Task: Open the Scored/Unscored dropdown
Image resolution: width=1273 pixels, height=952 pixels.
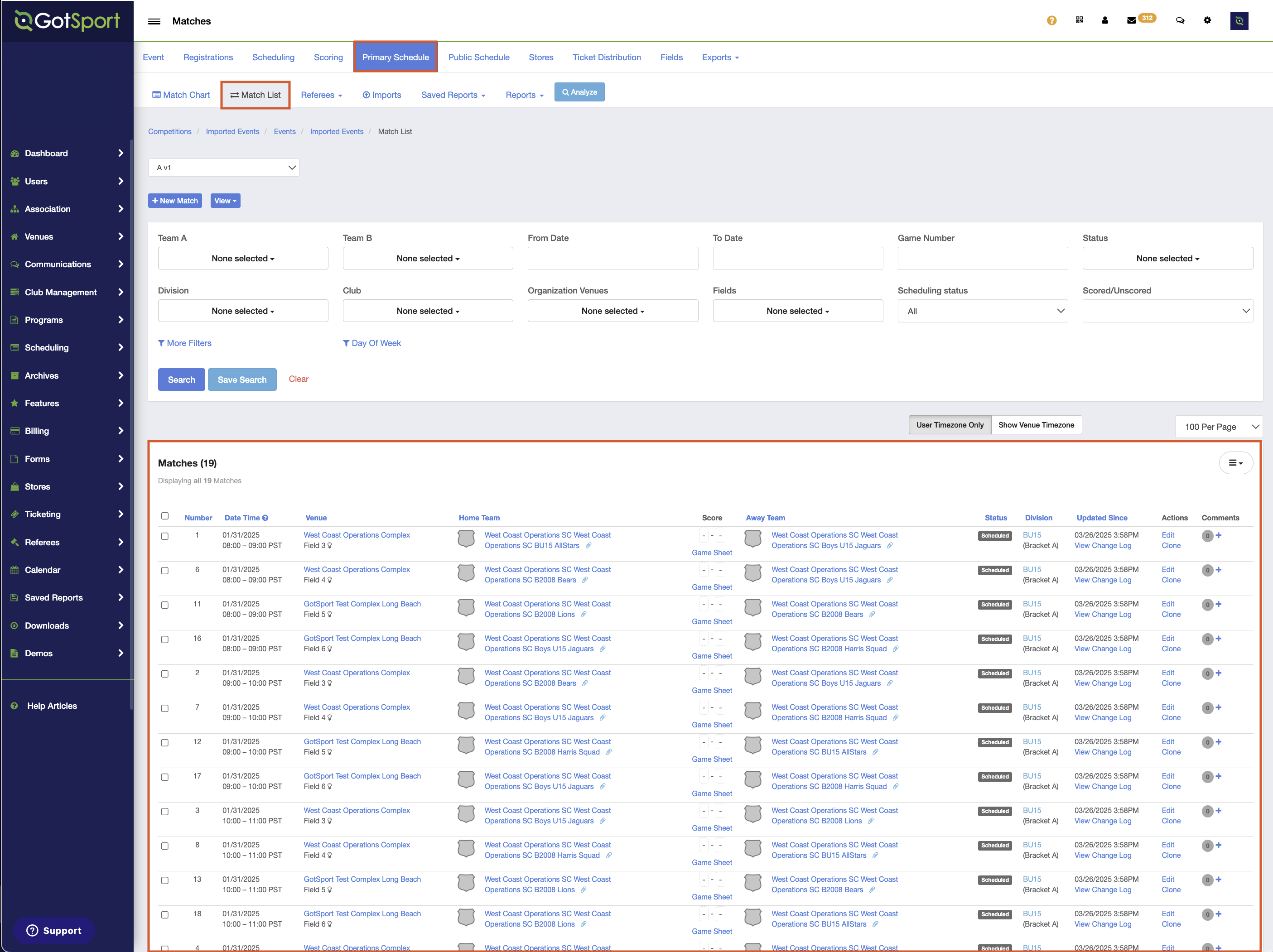Action: [x=1167, y=311]
